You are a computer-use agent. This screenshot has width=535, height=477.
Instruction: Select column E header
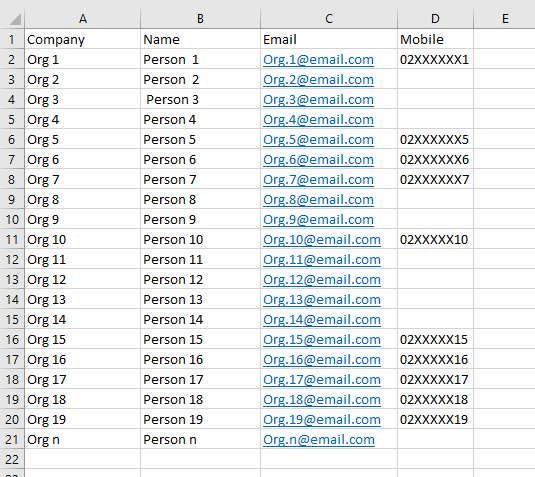[x=504, y=19]
